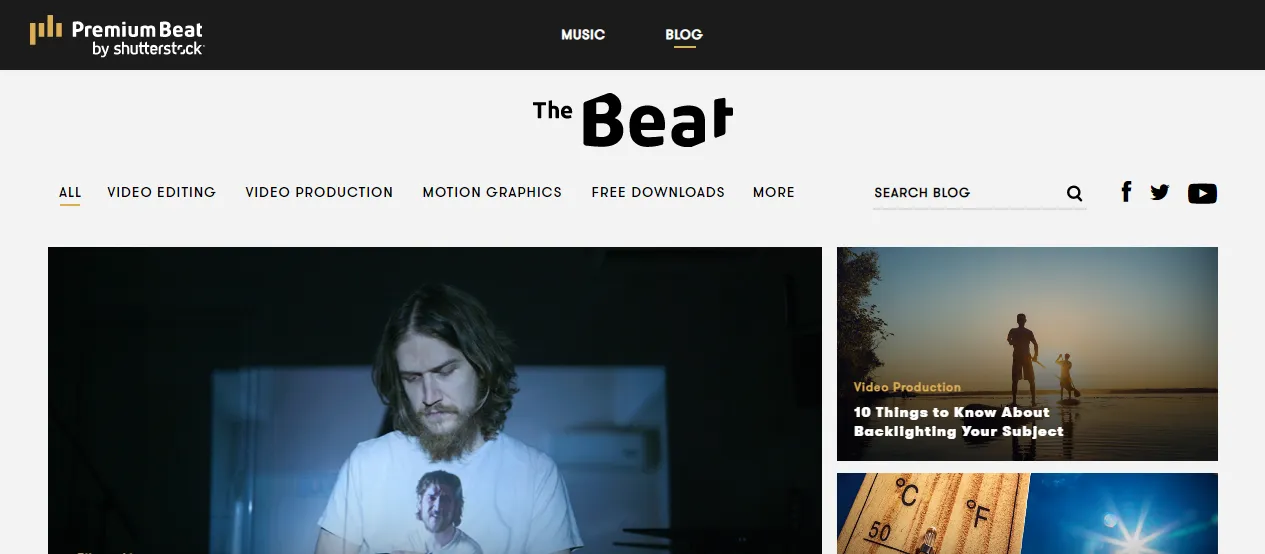The width and height of the screenshot is (1265, 554).
Task: Focus the Search Blog input field
Action: pyautogui.click(x=965, y=193)
